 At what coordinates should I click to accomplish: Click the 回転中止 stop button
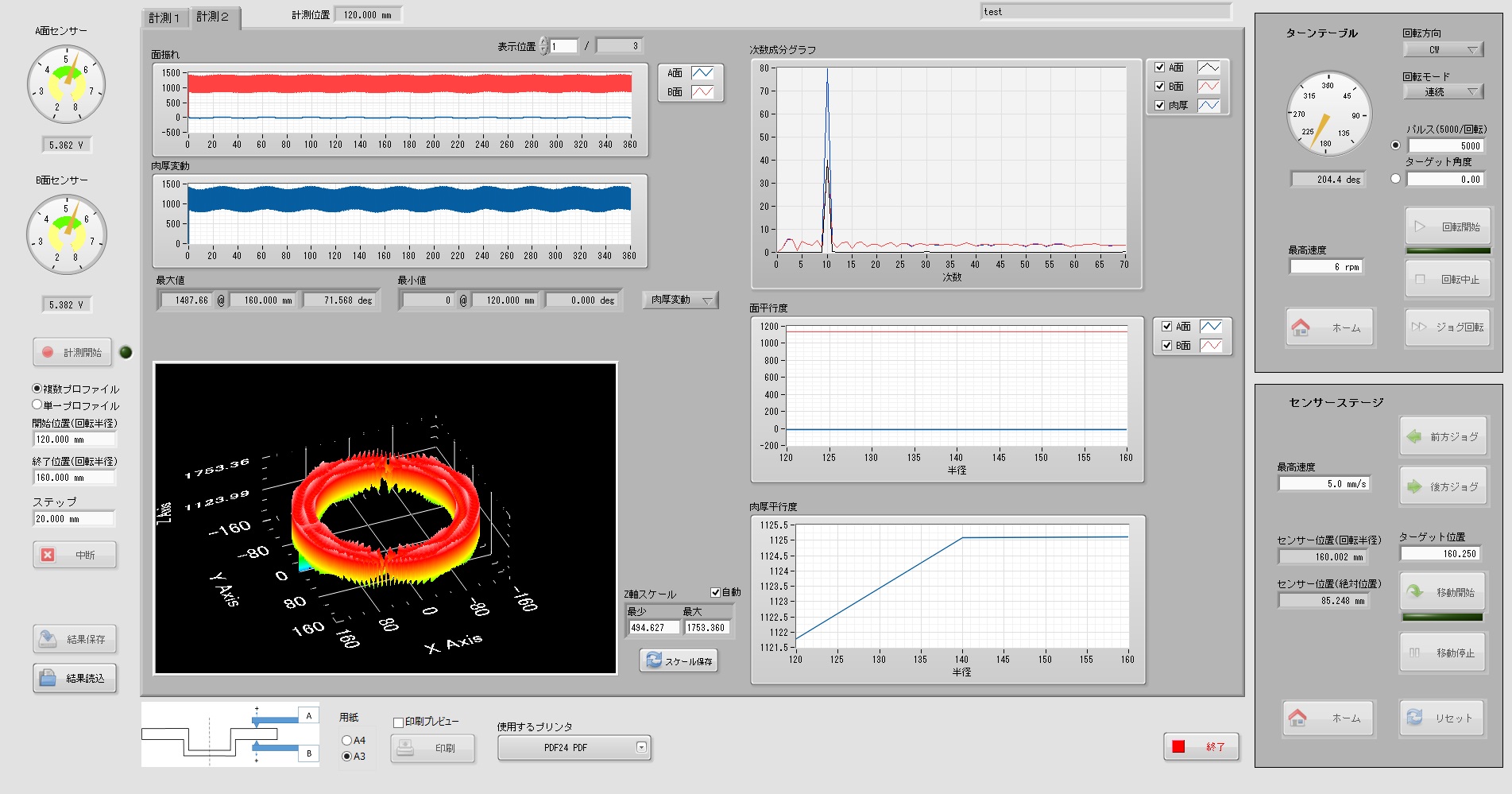pos(1448,279)
